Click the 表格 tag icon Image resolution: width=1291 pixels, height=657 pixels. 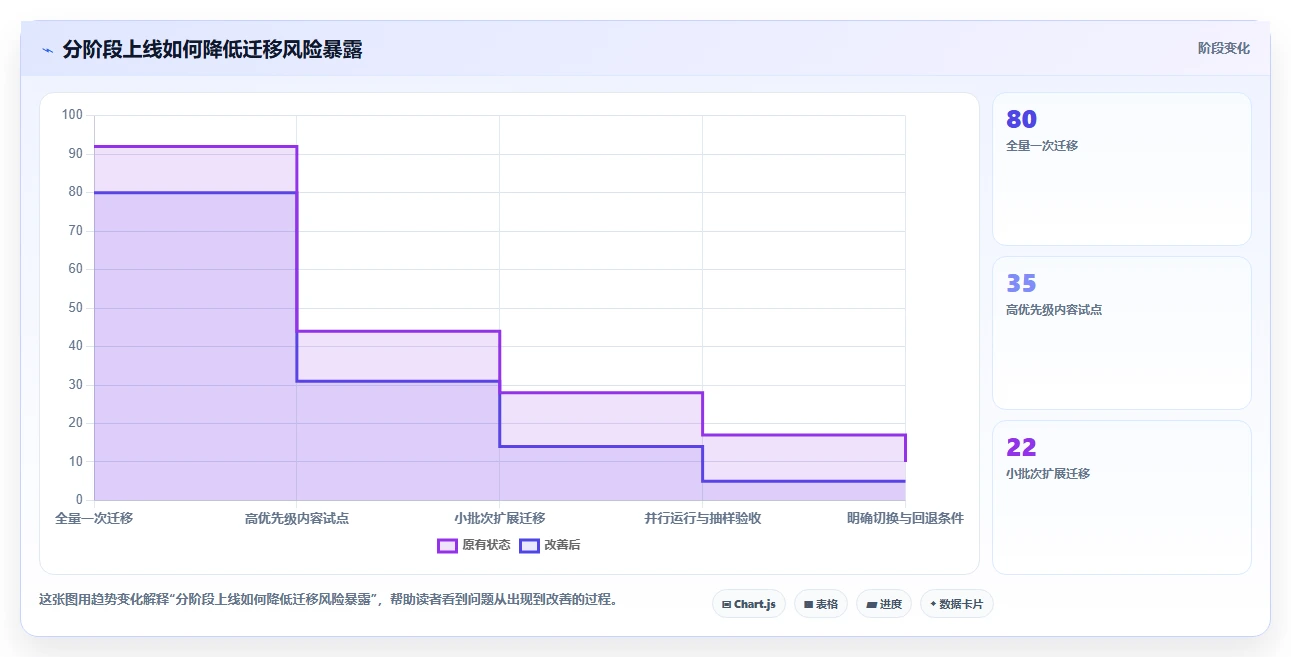(808, 604)
